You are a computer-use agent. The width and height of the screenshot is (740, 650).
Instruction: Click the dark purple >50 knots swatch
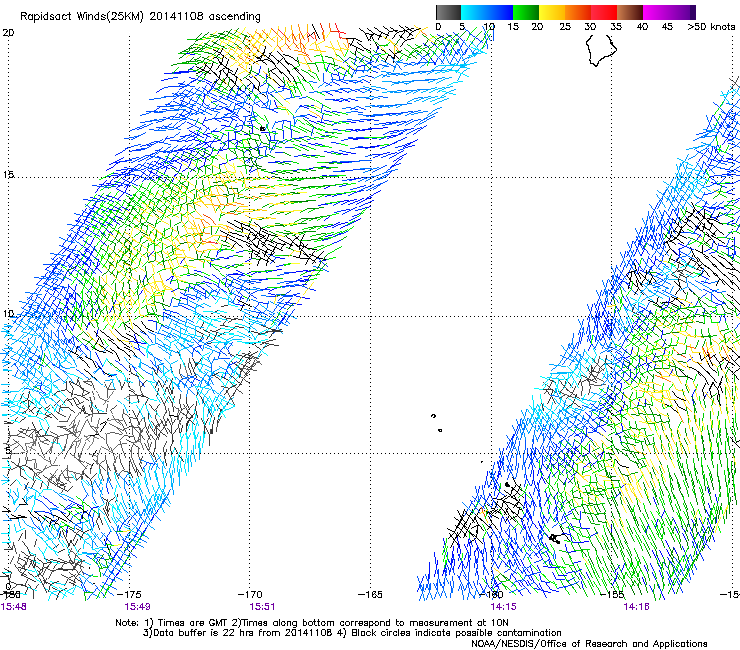[693, 12]
